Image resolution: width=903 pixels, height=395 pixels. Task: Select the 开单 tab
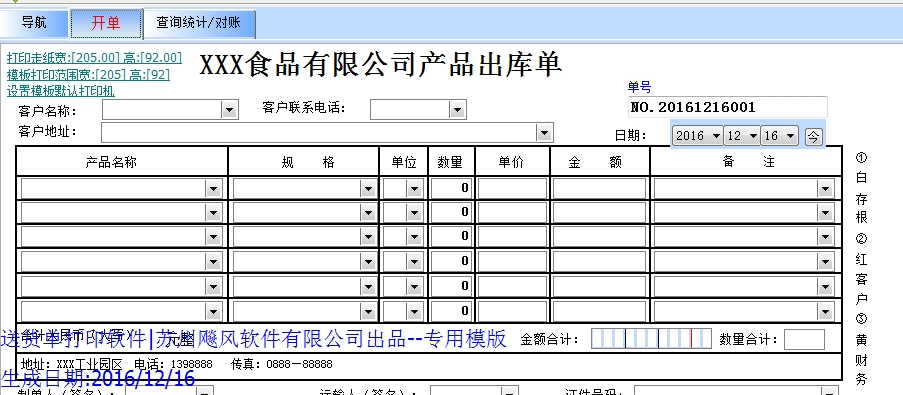106,23
